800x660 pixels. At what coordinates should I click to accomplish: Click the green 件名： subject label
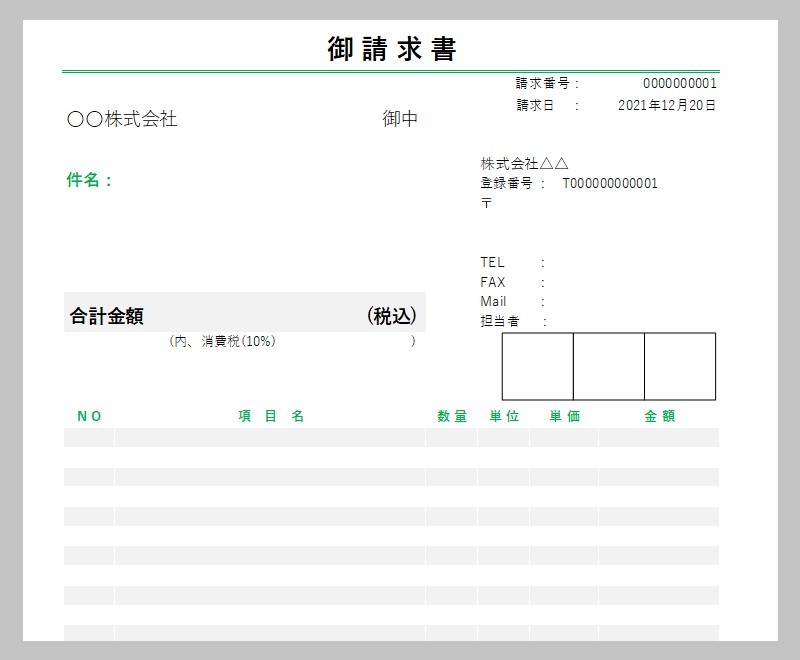pyautogui.click(x=90, y=180)
